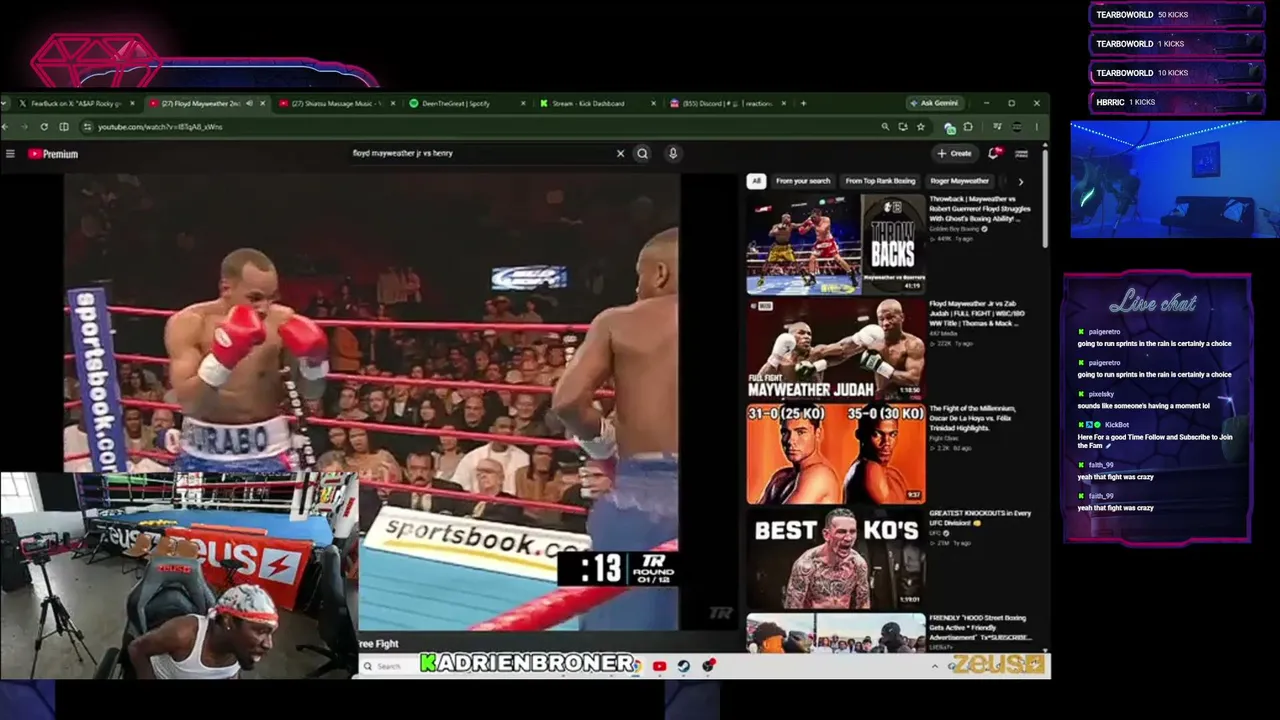Open the red-badged app icon in taskbar

click(709, 665)
